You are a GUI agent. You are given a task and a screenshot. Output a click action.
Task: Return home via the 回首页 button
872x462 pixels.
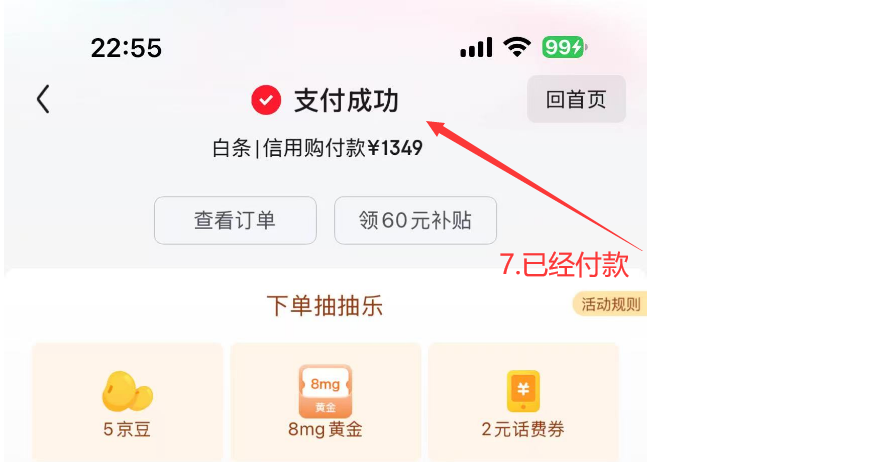(x=576, y=99)
